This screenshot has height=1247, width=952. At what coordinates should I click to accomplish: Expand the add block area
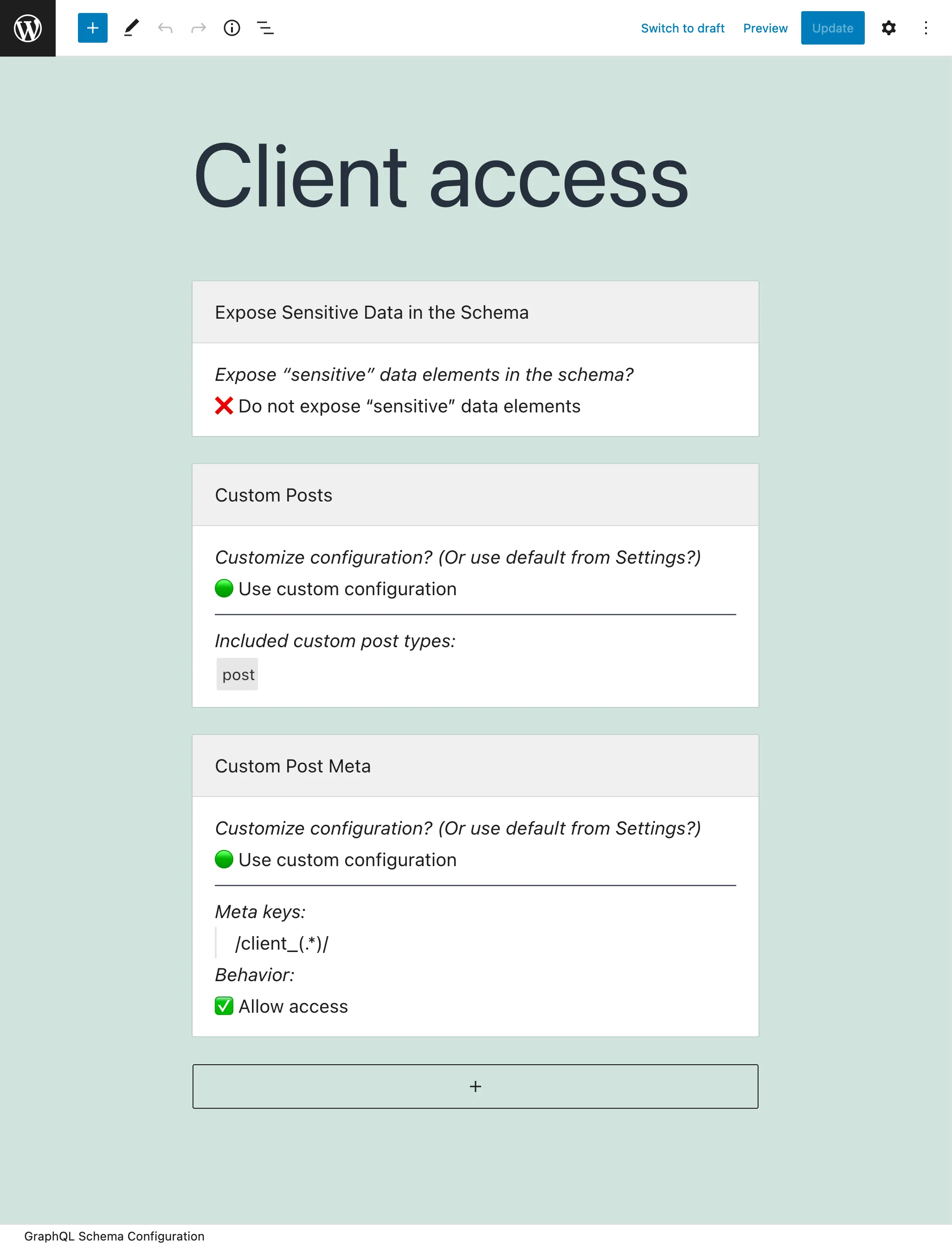point(476,1085)
